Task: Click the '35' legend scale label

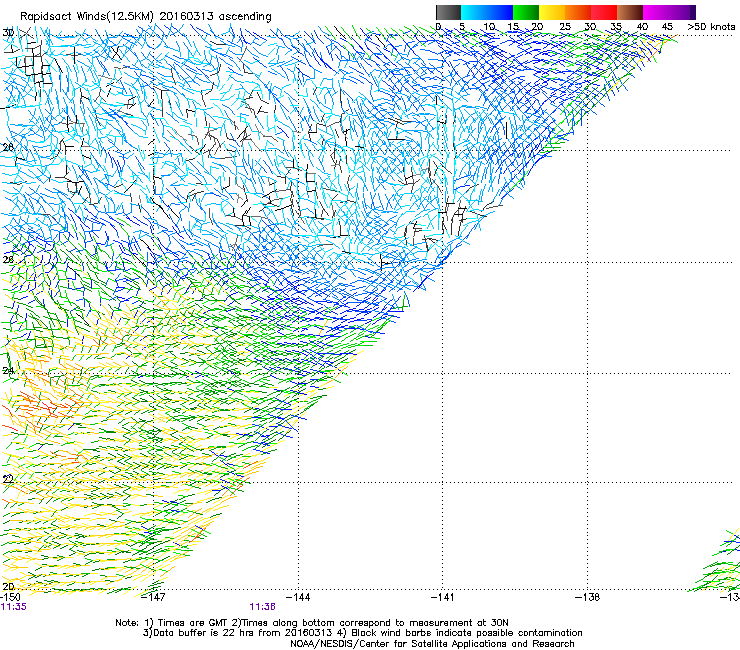Action: pyautogui.click(x=616, y=27)
